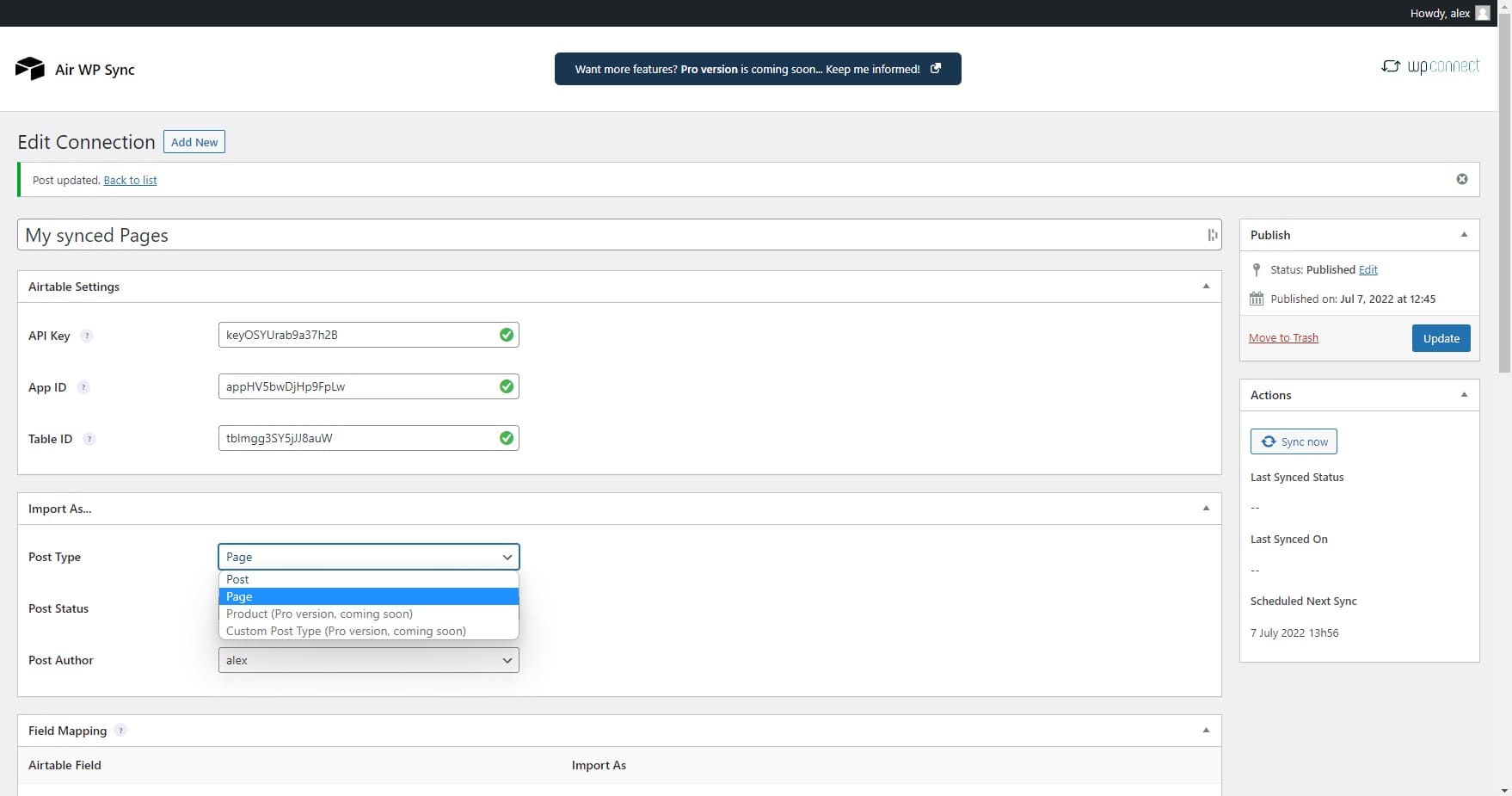Image resolution: width=1512 pixels, height=796 pixels.
Task: Open the Field Mapping help tooltip
Action: [x=121, y=731]
